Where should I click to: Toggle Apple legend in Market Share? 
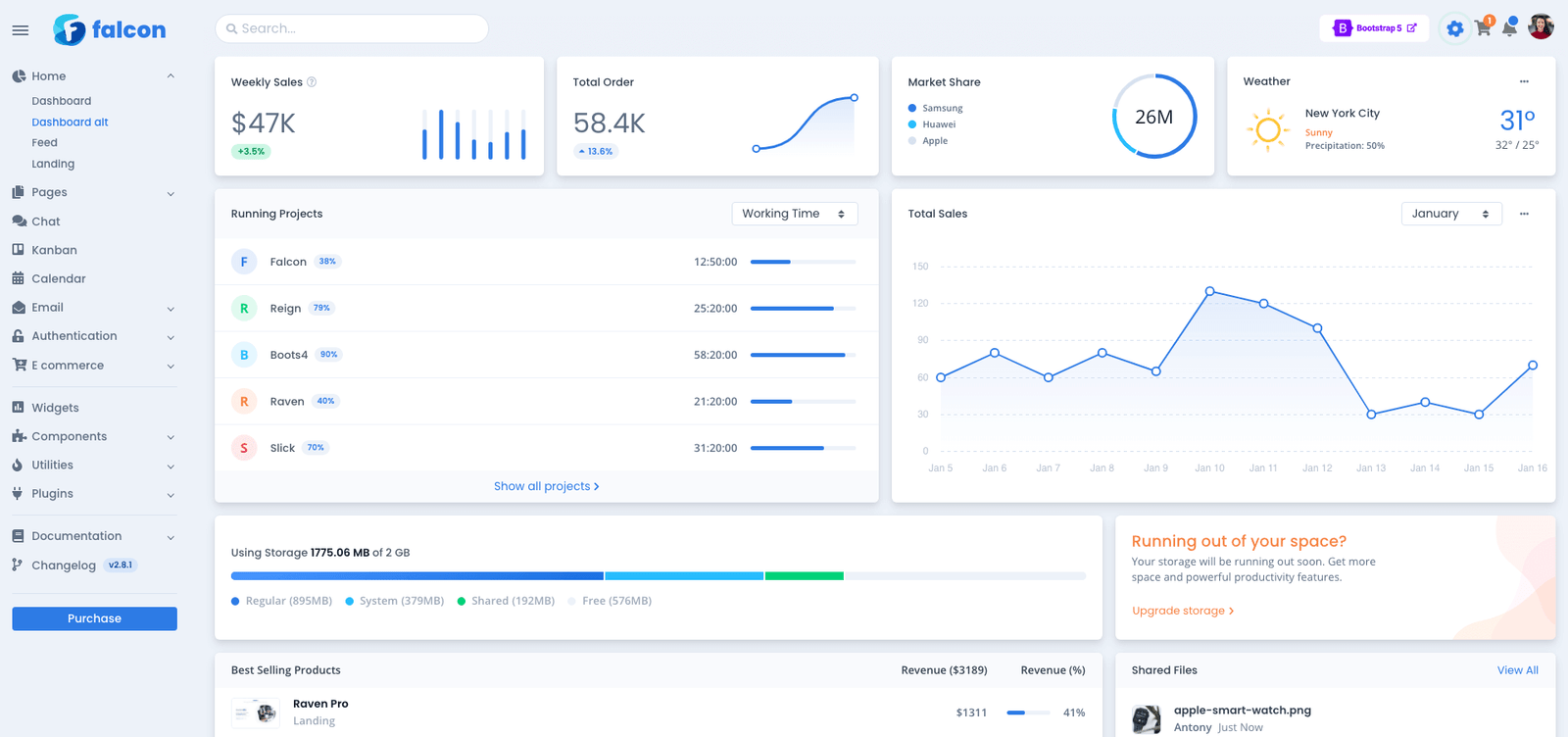(934, 141)
